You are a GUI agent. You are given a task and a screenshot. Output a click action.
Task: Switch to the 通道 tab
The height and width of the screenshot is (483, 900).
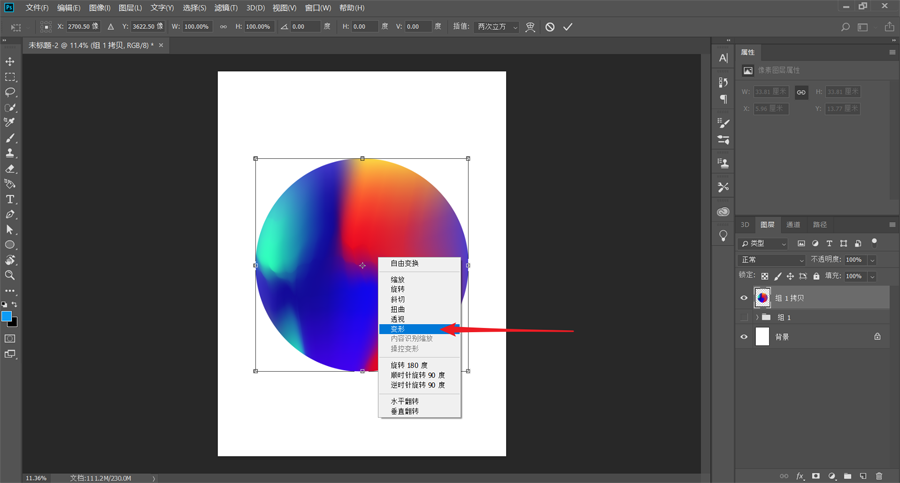point(793,225)
